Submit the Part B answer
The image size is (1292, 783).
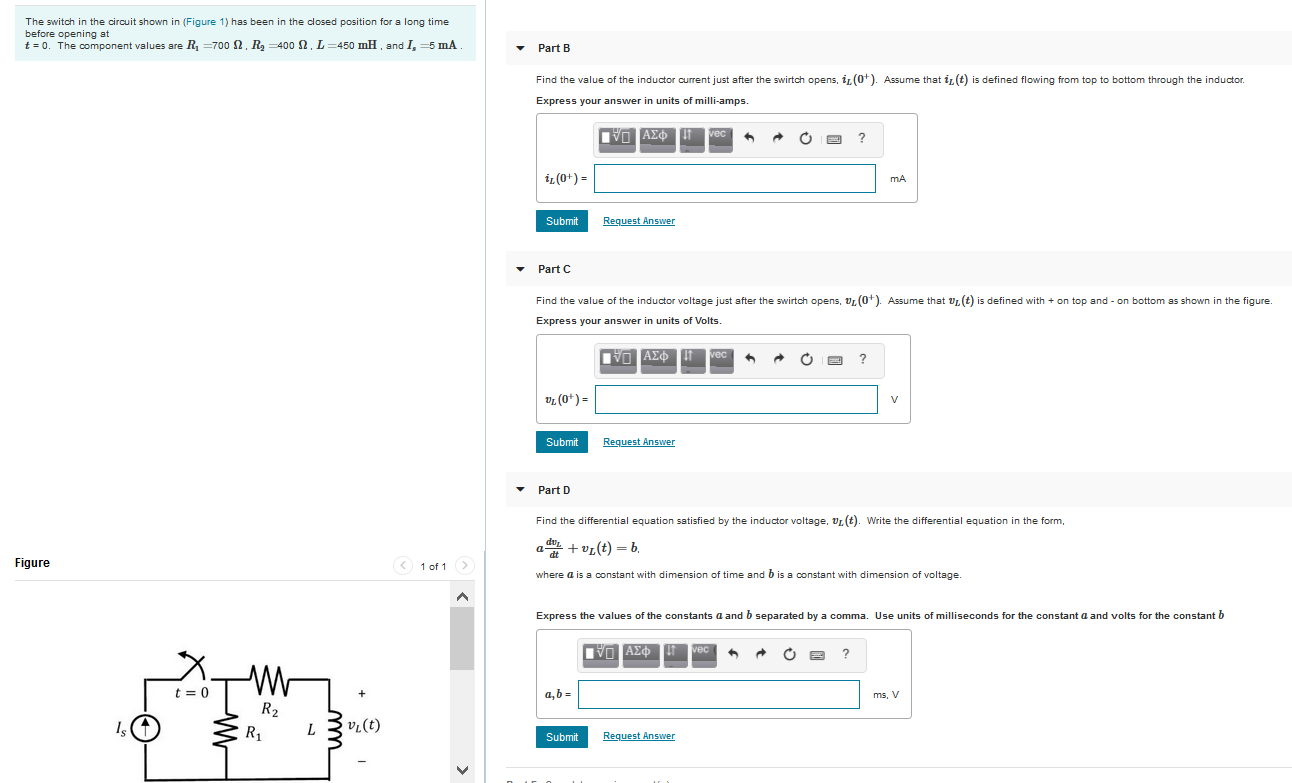(562, 221)
